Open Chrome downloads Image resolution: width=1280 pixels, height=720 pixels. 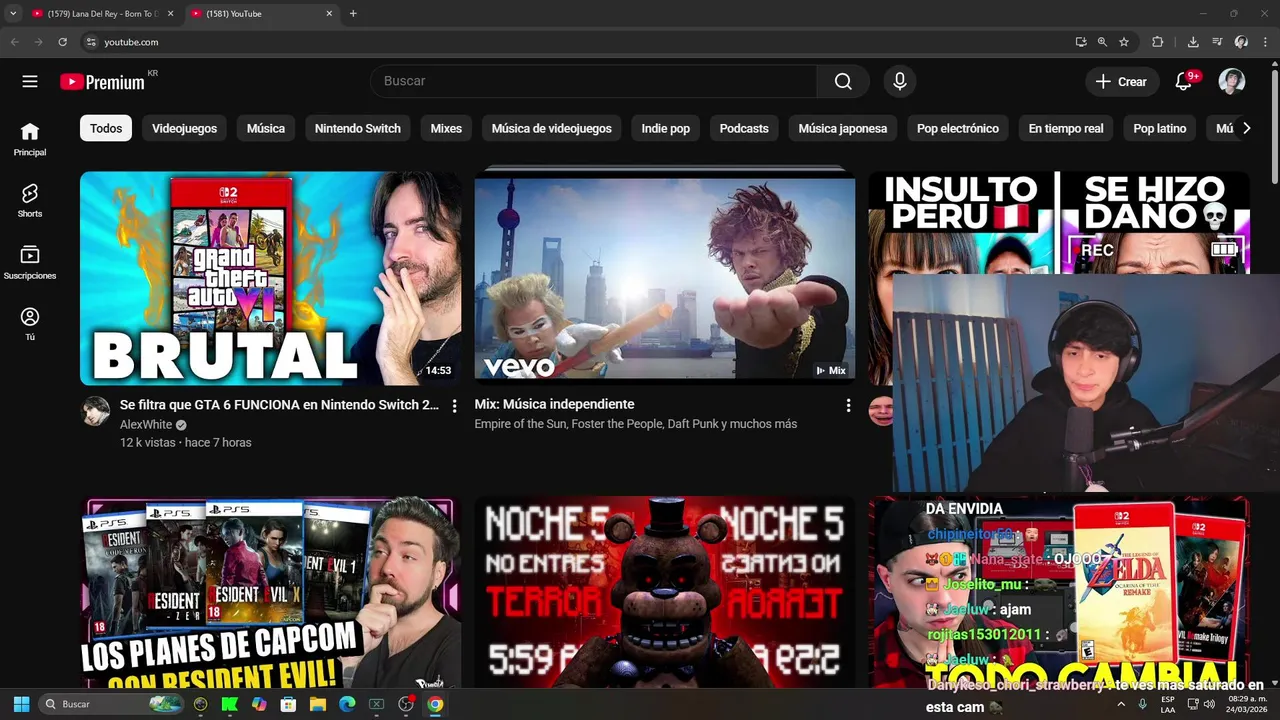[x=1193, y=42]
